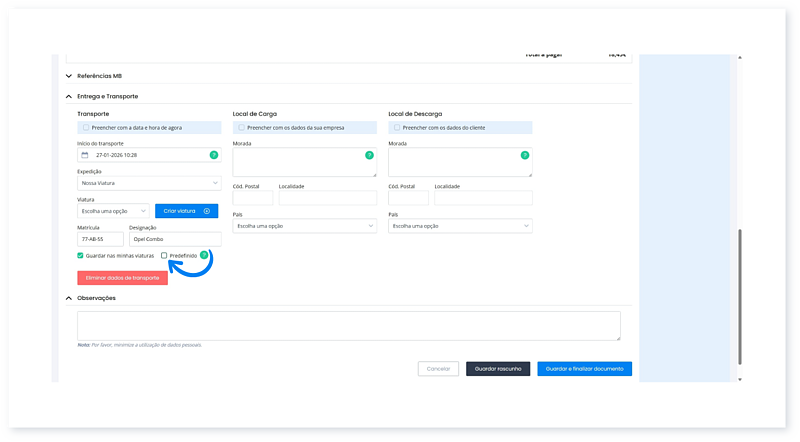Click Guardar e finalizar documento button

pos(584,369)
